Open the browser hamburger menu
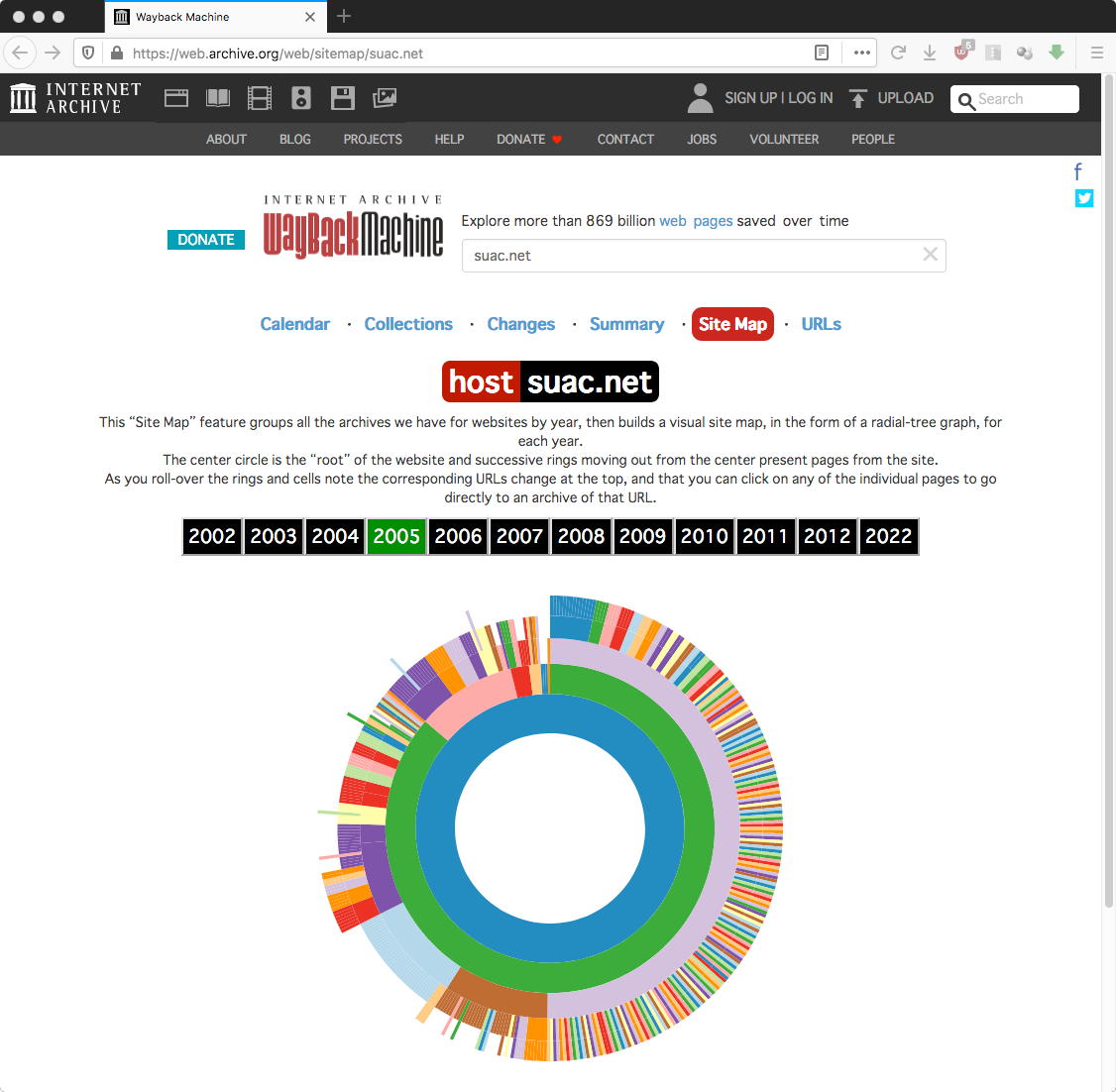This screenshot has height=1092, width=1116. 1097,53
